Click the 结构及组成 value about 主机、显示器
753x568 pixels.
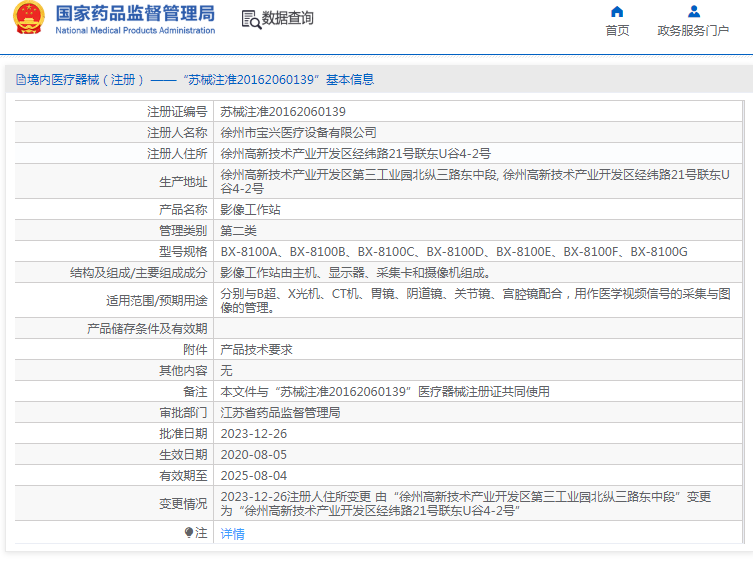[x=355, y=273]
